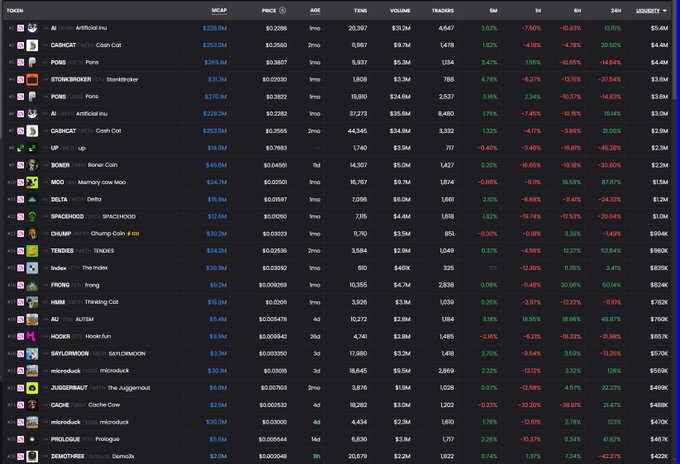
Task: Click the yellow 100 boost badge on CHUMP
Action: tap(133, 234)
